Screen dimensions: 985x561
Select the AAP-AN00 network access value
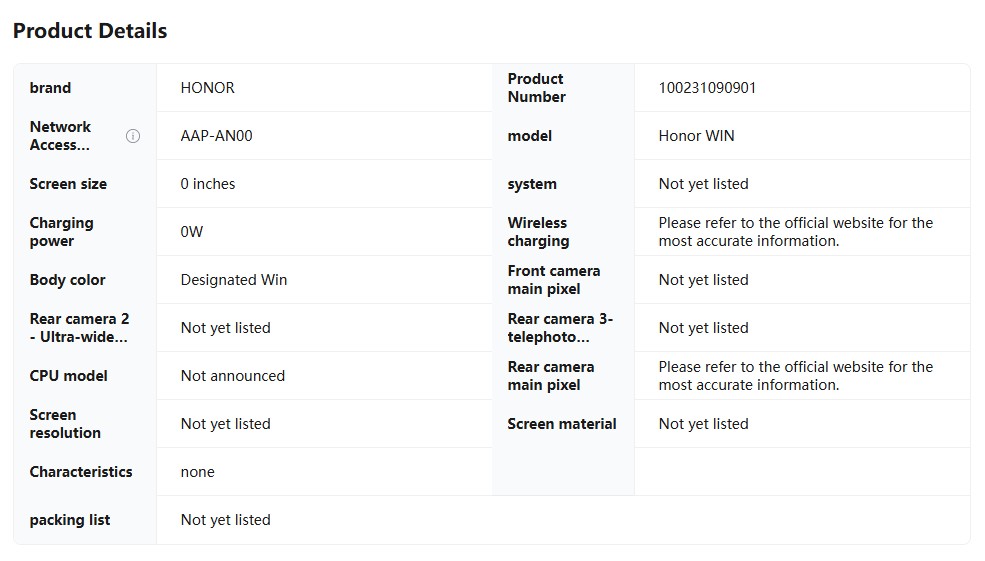click(216, 136)
